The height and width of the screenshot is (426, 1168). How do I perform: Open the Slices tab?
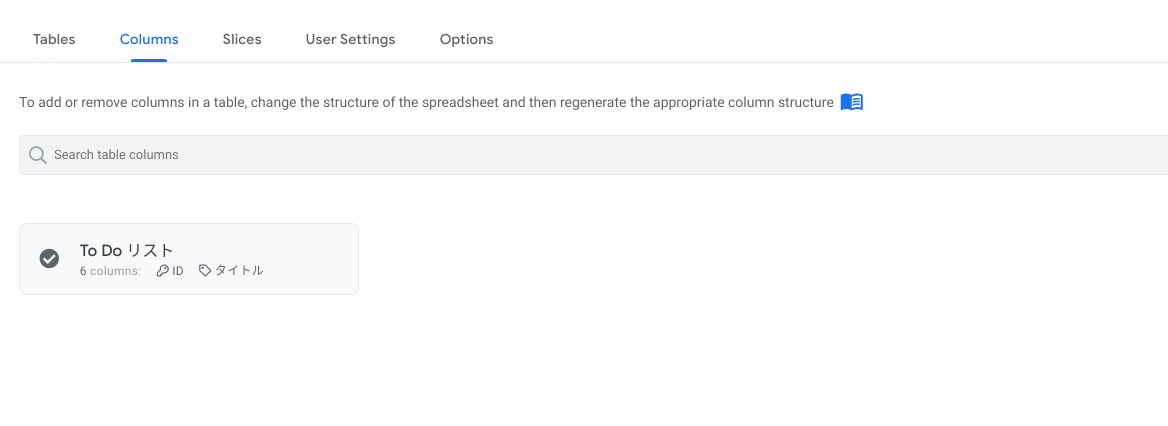click(242, 39)
